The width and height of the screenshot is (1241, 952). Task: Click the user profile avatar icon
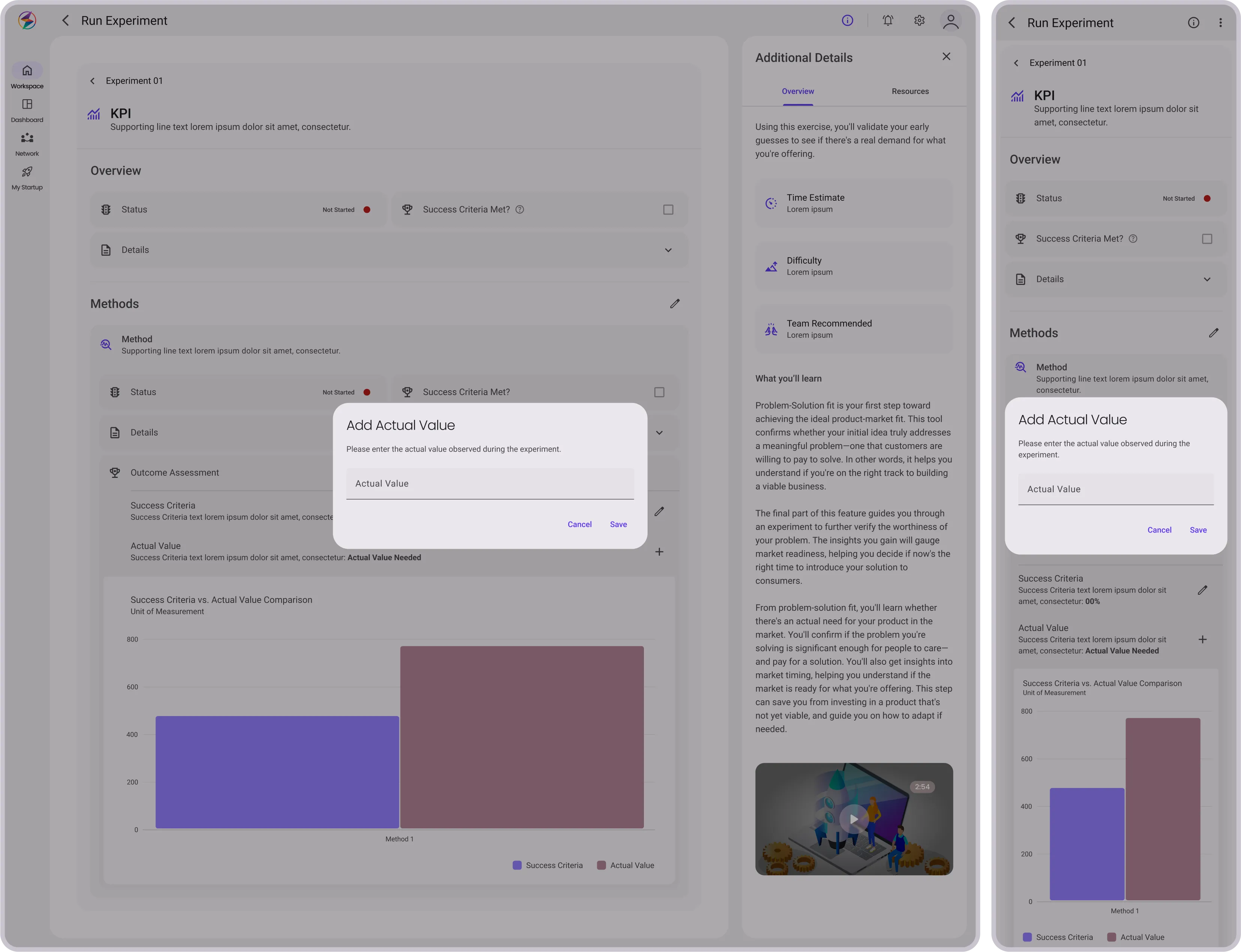[x=950, y=21]
